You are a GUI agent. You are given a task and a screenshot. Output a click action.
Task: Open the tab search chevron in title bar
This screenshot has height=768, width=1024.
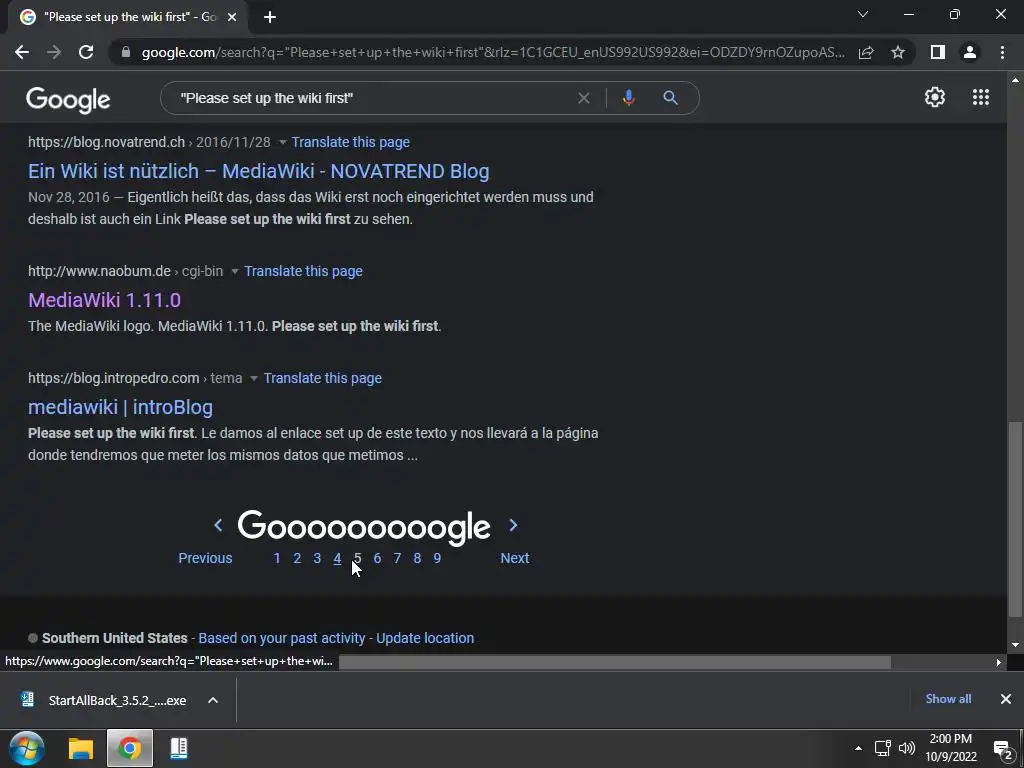pos(863,14)
